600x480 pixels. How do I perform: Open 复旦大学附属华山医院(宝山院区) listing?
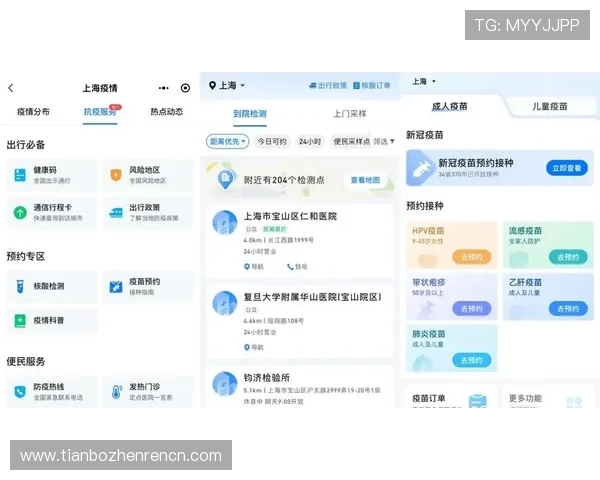[x=300, y=321]
